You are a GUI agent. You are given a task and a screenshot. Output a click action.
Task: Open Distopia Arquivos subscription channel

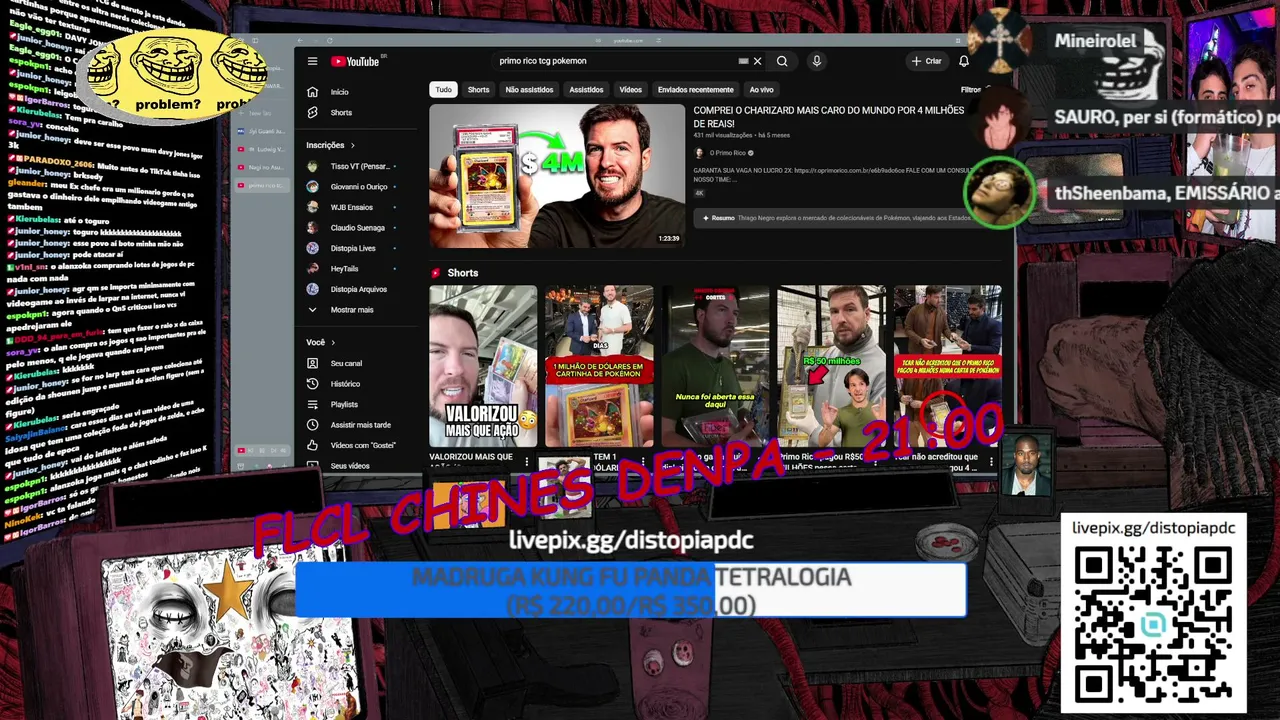pos(355,289)
